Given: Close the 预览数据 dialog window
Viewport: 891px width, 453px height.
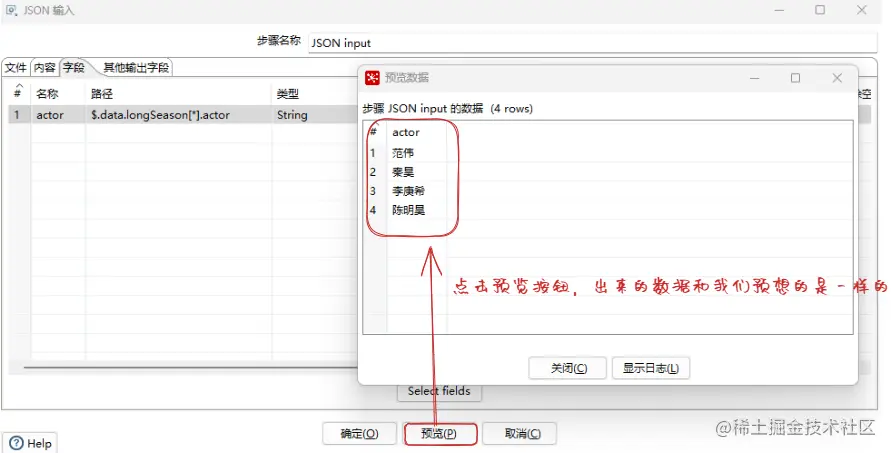Looking at the screenshot, I should pyautogui.click(x=837, y=78).
